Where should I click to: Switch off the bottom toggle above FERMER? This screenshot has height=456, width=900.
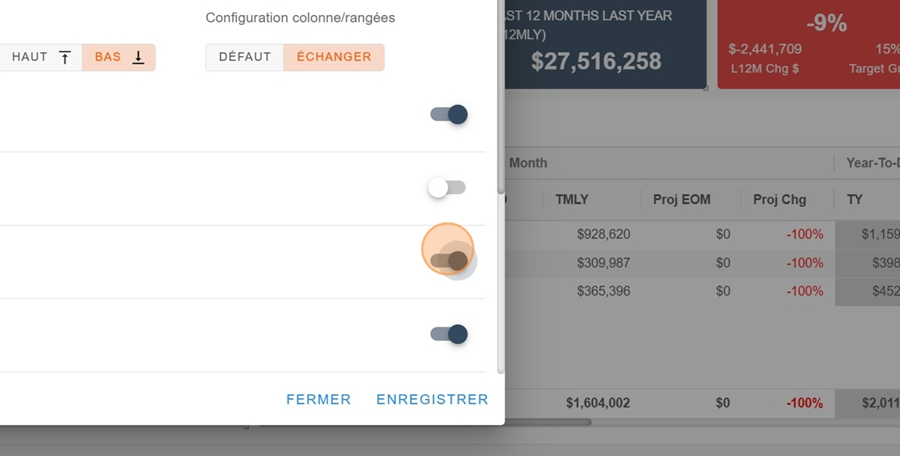(x=449, y=334)
